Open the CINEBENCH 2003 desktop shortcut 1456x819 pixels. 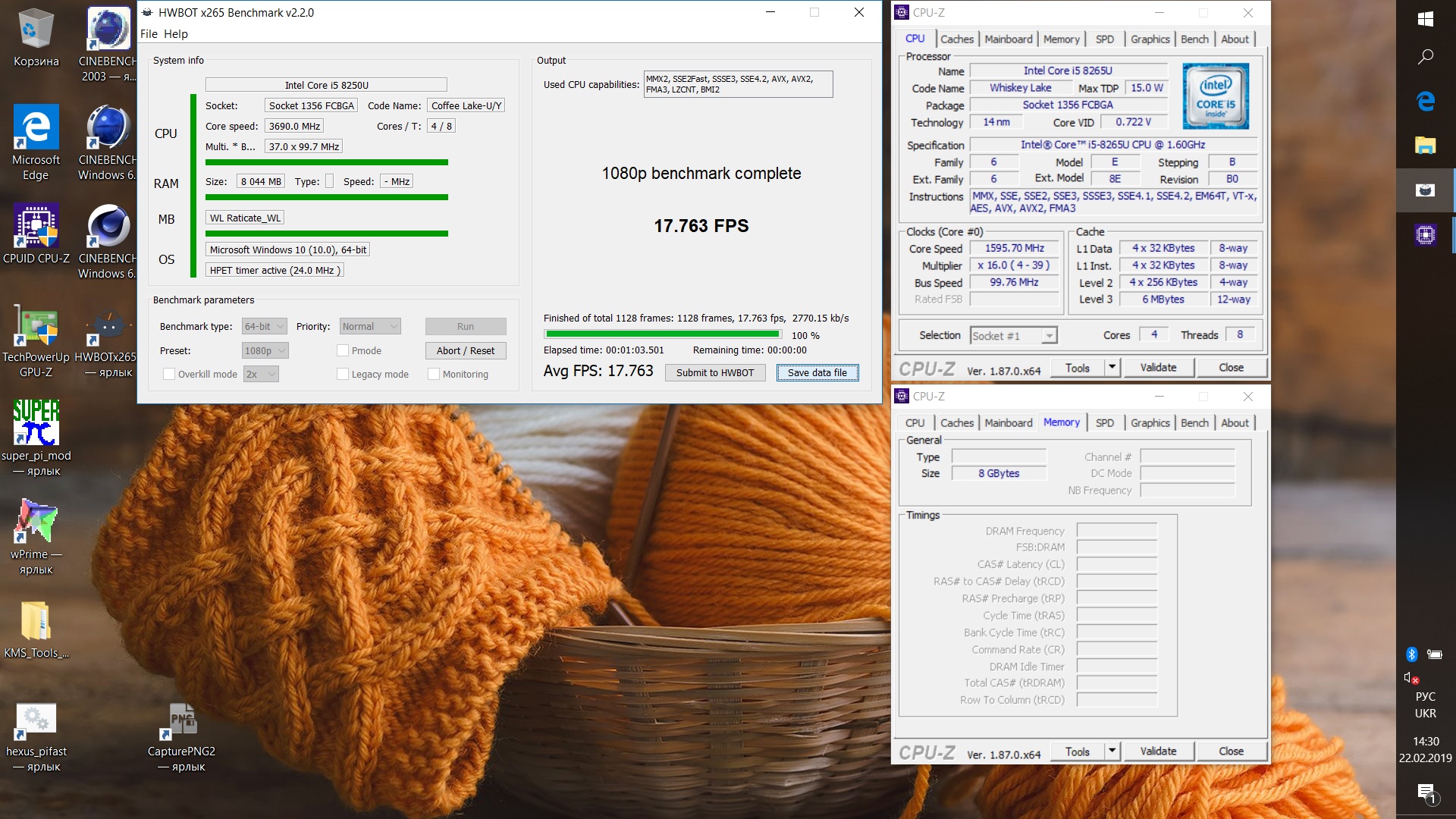tap(108, 44)
